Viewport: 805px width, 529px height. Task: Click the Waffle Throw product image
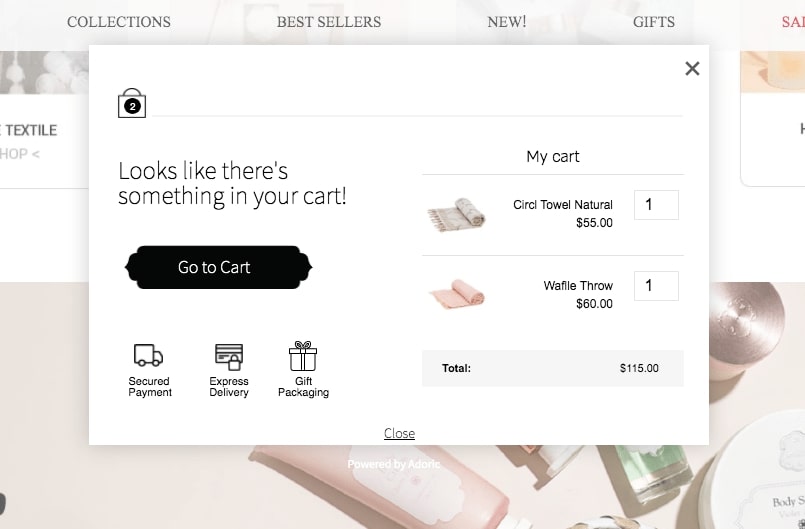[x=457, y=295]
